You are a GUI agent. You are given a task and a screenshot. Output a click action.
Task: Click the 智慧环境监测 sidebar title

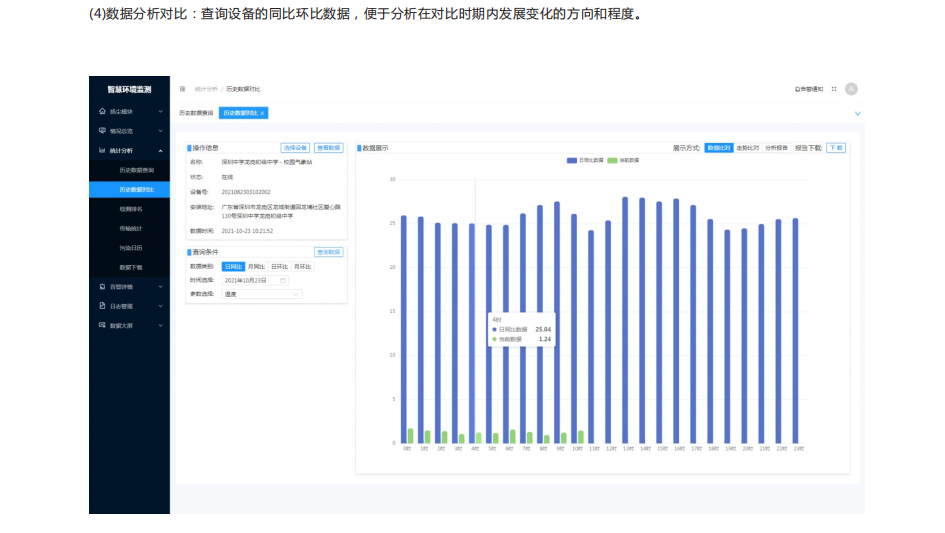pyautogui.click(x=129, y=89)
